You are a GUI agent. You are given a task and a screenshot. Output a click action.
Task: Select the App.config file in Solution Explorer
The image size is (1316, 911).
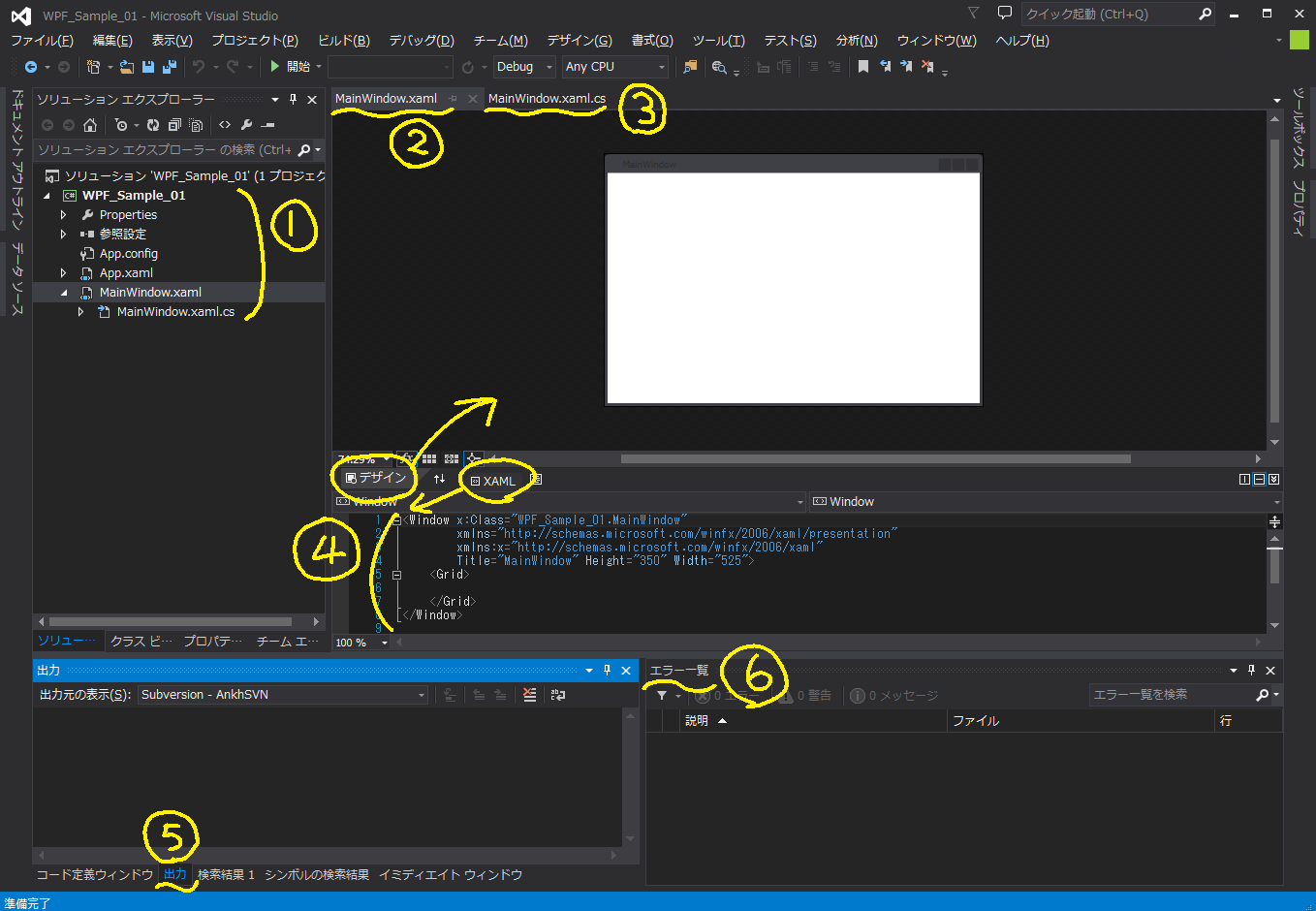(x=128, y=254)
